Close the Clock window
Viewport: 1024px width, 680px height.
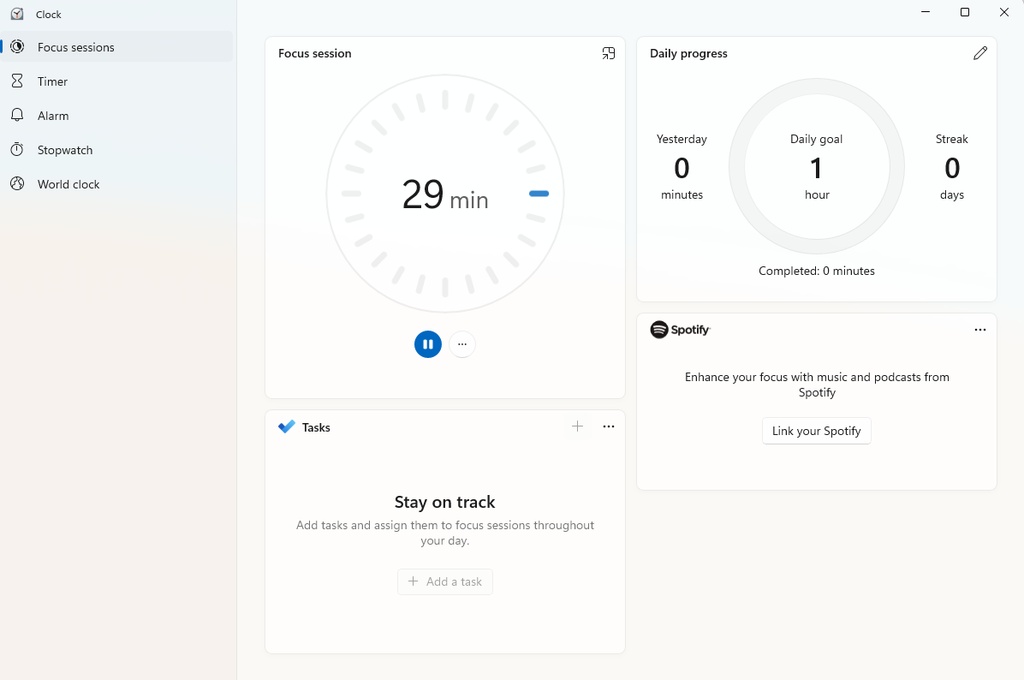(1004, 12)
